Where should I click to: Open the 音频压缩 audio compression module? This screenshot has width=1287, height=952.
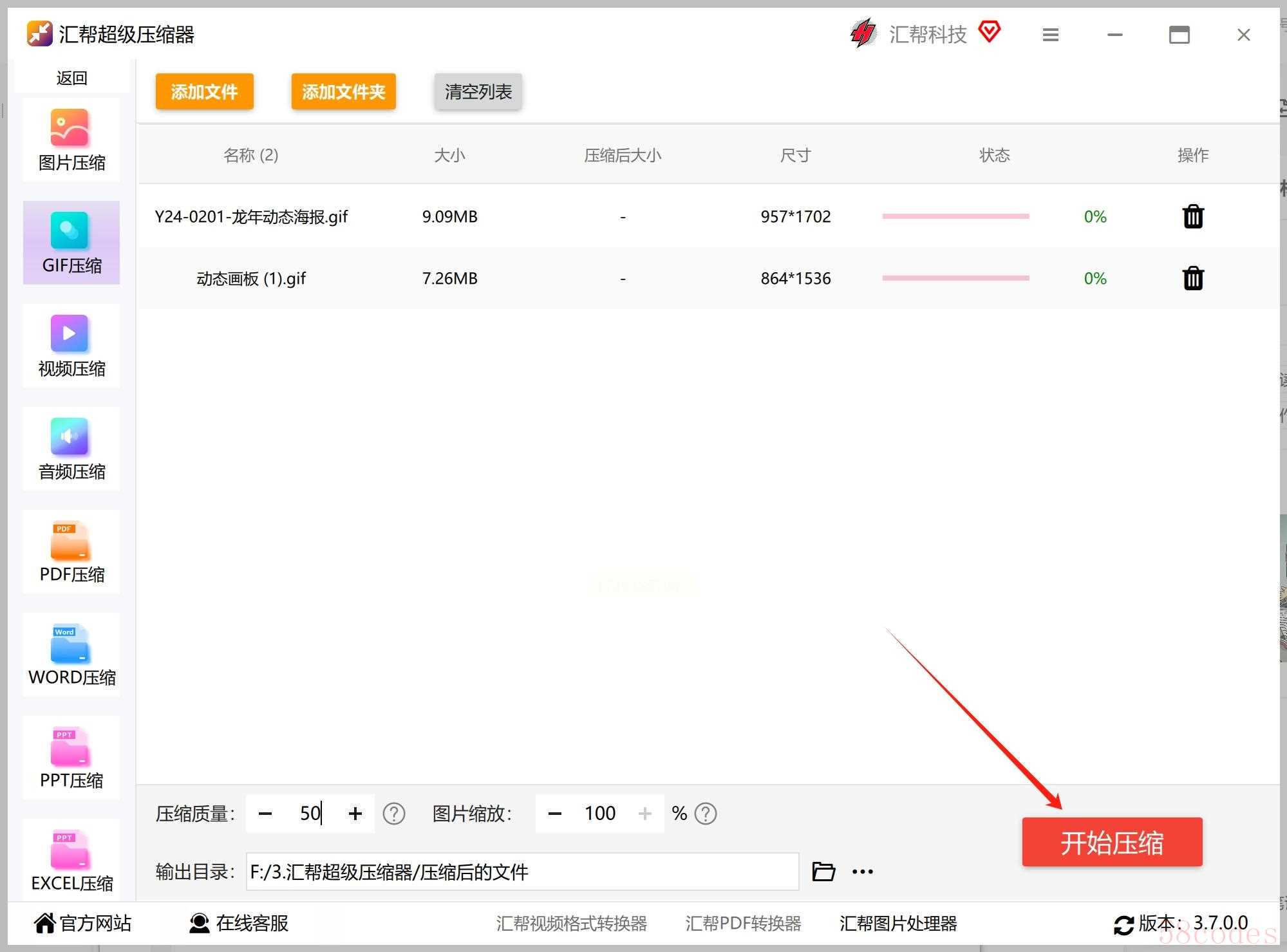point(71,449)
